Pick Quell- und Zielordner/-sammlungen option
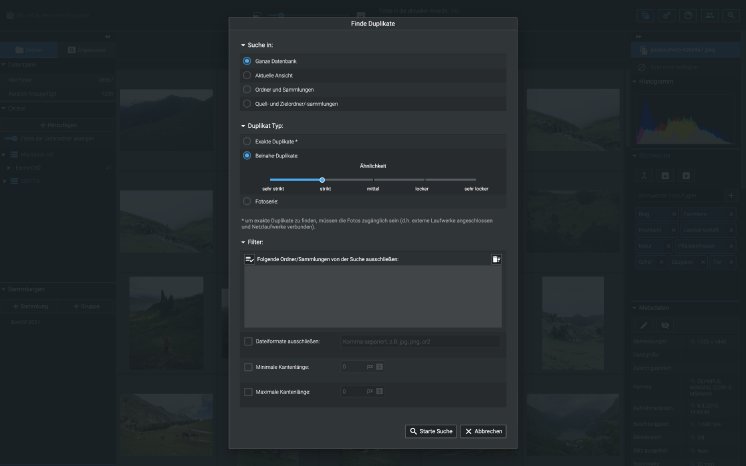This screenshot has width=746, height=466. (248, 103)
